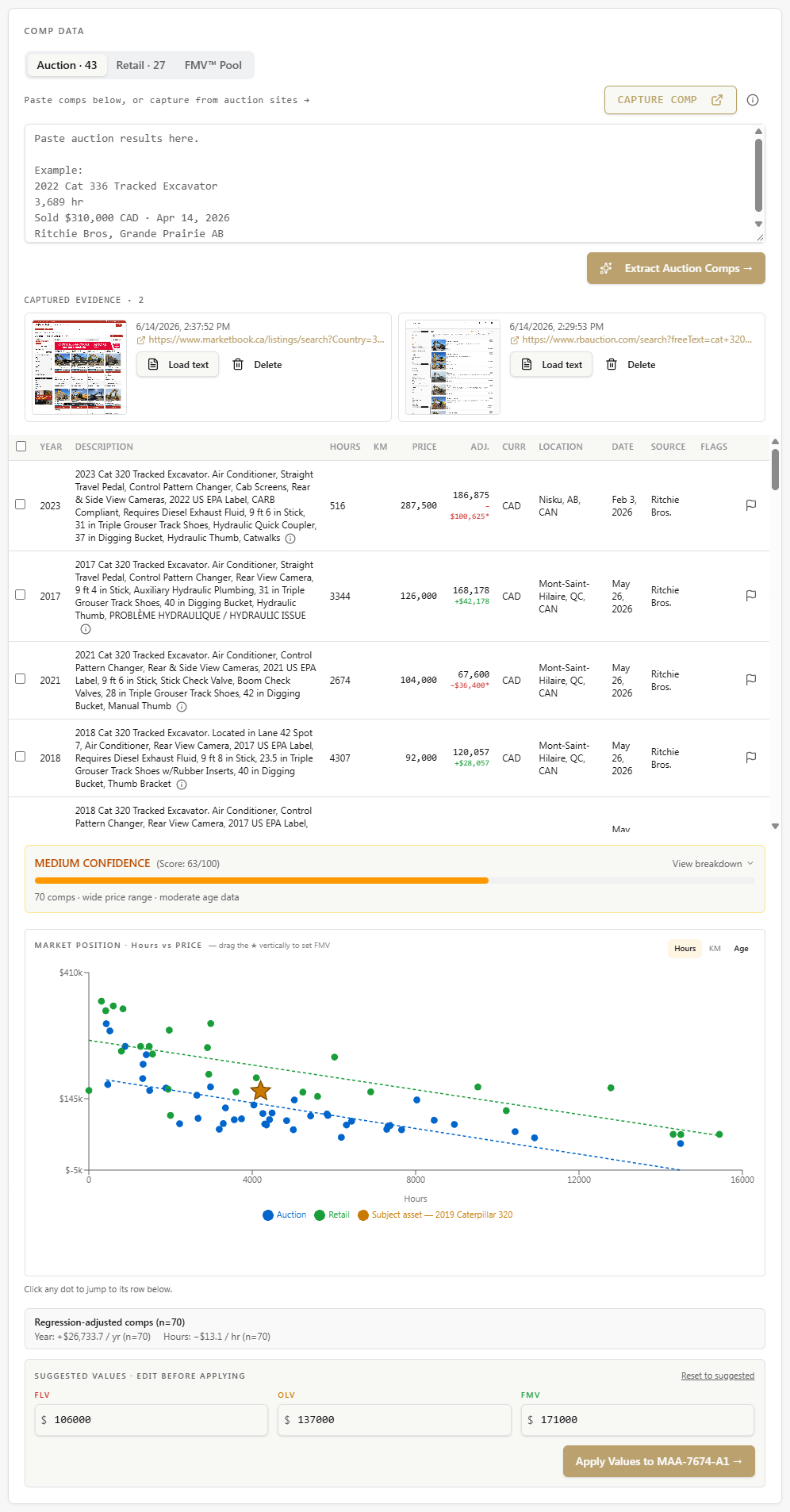
Task: Click the SOURCE column header
Action: 668,447
